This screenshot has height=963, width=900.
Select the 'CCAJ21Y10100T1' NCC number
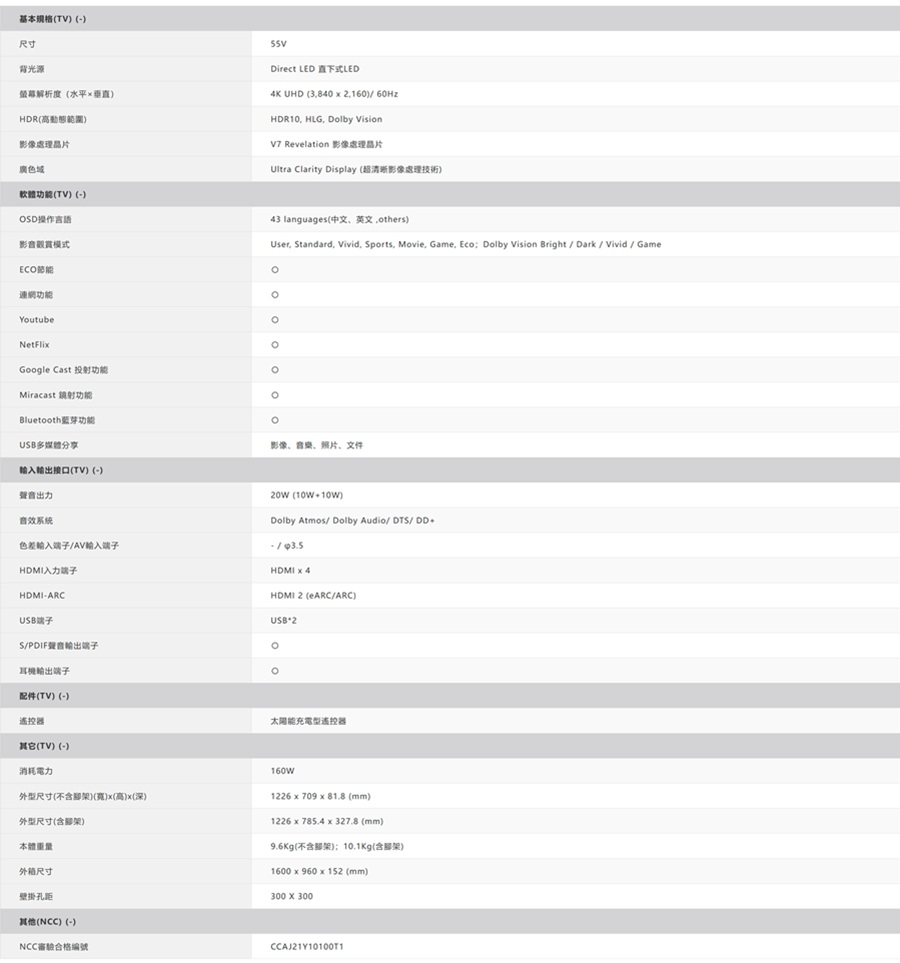307,946
